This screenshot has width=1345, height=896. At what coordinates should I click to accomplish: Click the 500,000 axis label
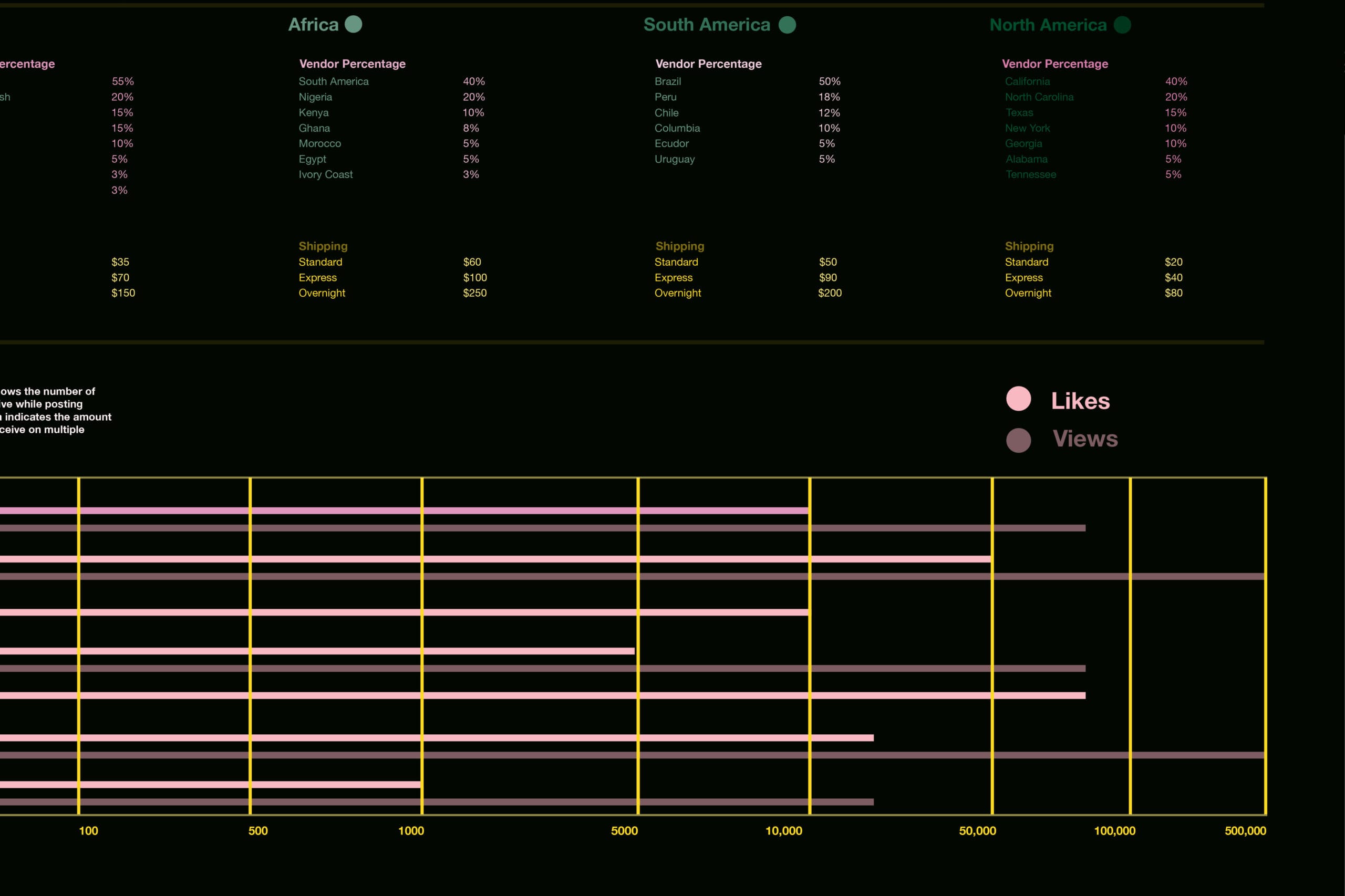1245,831
